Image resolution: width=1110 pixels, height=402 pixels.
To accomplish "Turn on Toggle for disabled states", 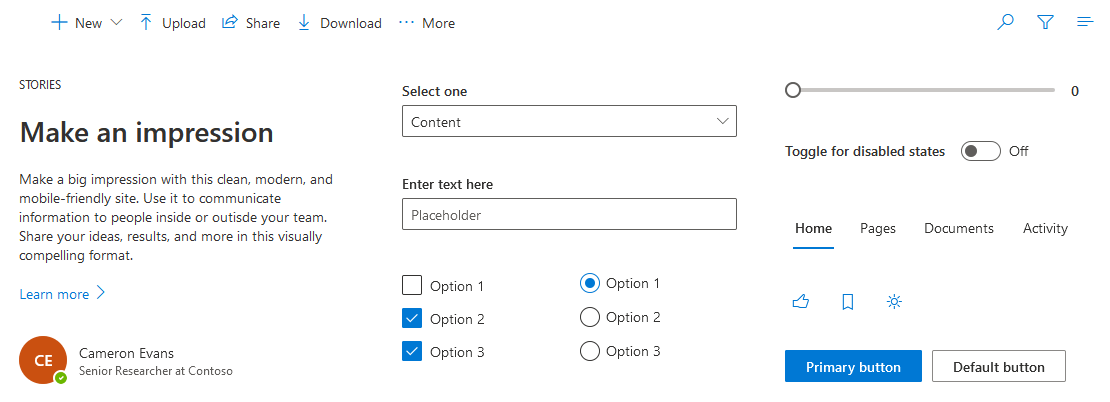I will pos(980,151).
